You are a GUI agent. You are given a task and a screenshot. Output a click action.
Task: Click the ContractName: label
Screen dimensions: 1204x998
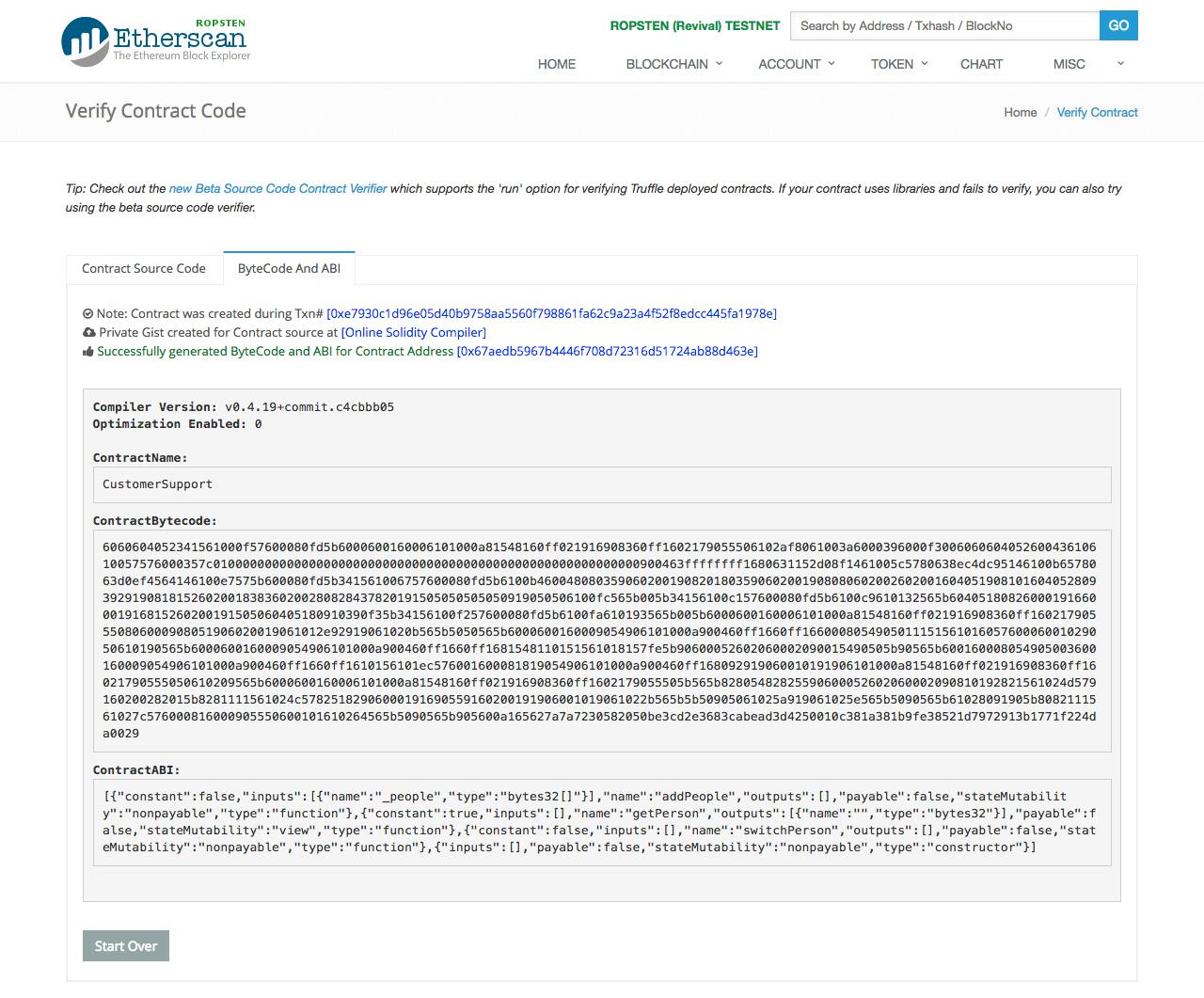[x=140, y=458]
